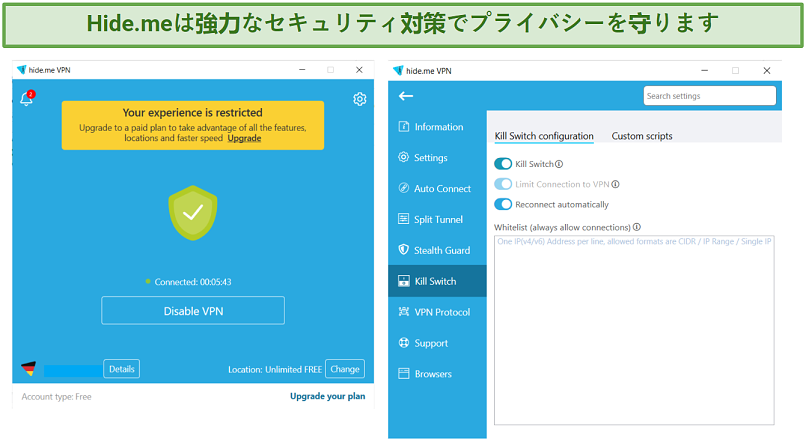Click Upgrade link in yellow banner
Image resolution: width=806 pixels, height=442 pixels.
pos(244,138)
